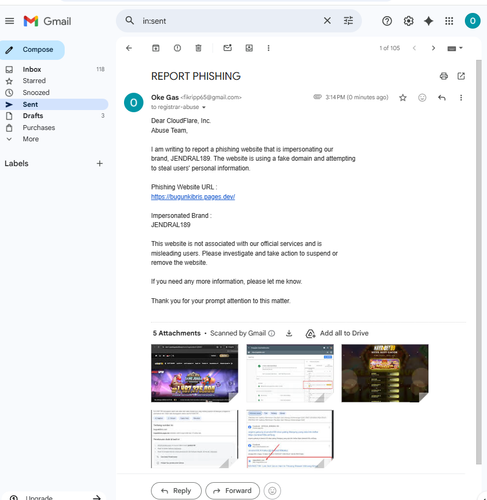Click the sender name Oke Gas
This screenshot has width=487, height=500.
(x=165, y=97)
